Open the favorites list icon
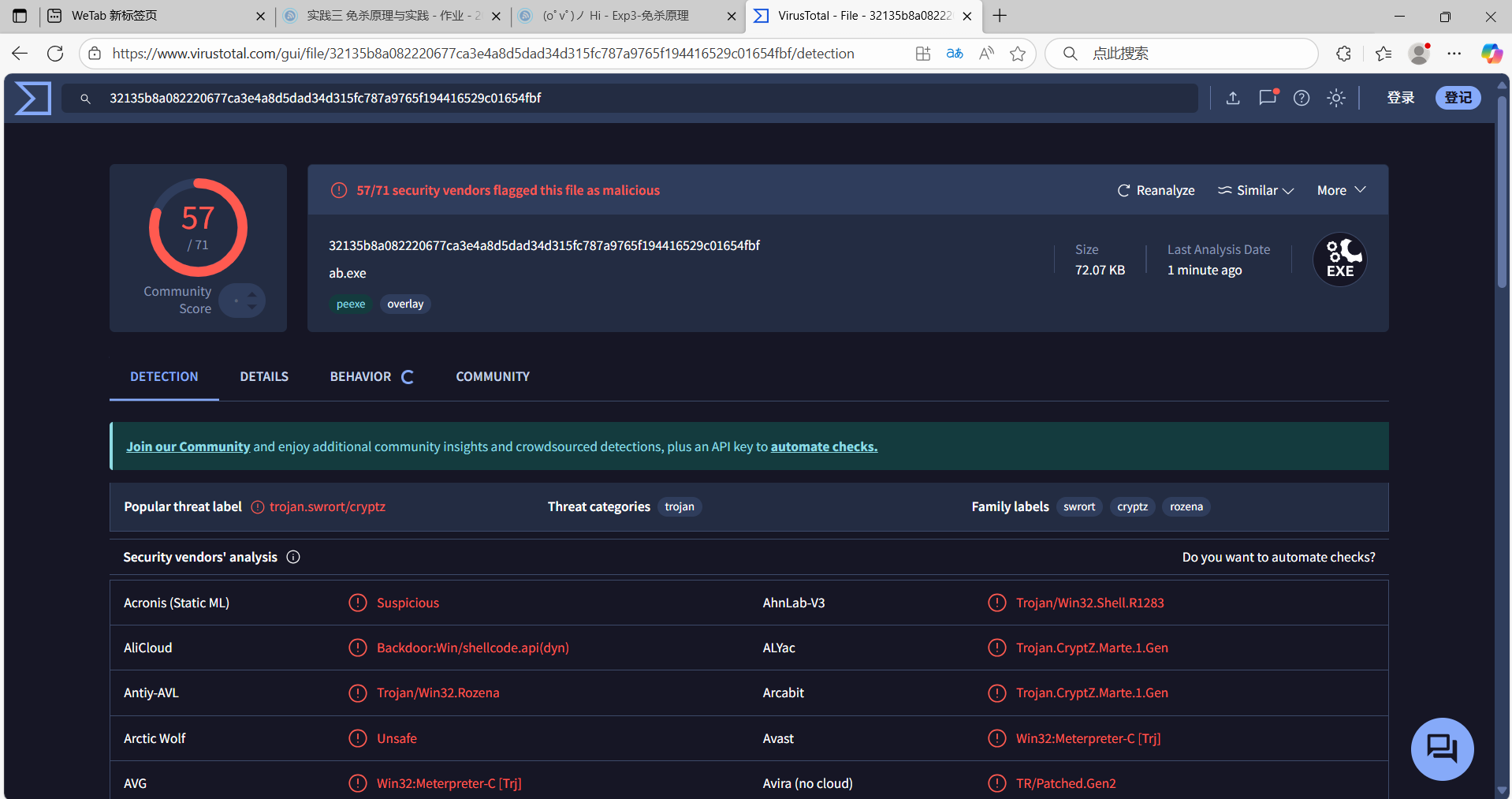The image size is (1512, 799). [x=1384, y=54]
